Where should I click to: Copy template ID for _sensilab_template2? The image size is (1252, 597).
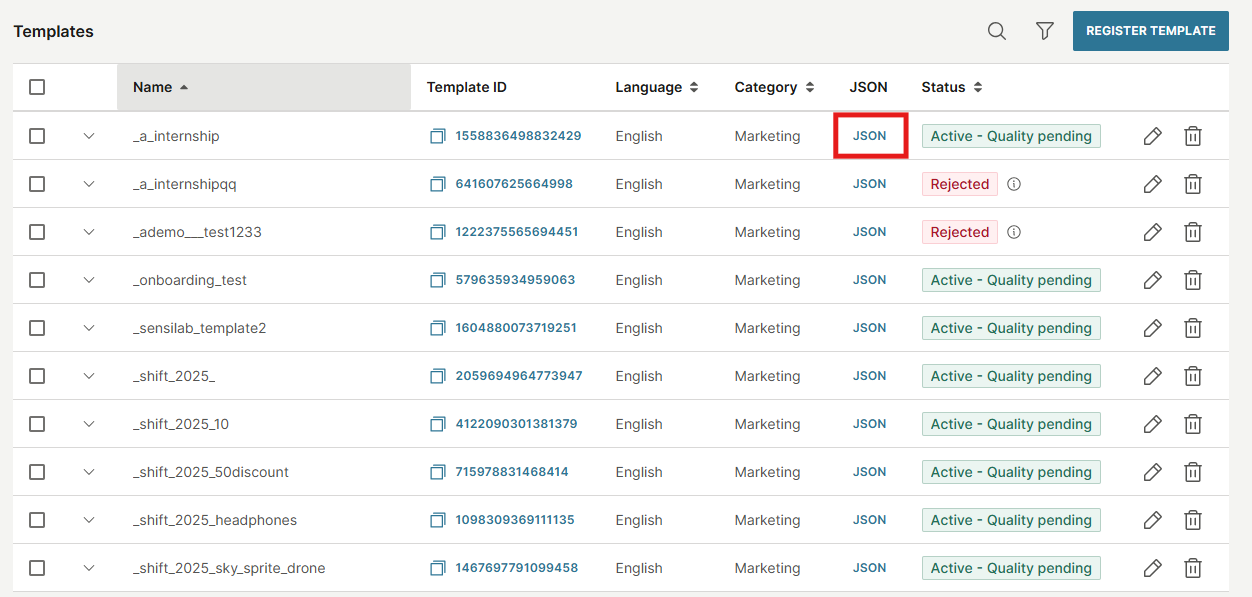tap(437, 328)
